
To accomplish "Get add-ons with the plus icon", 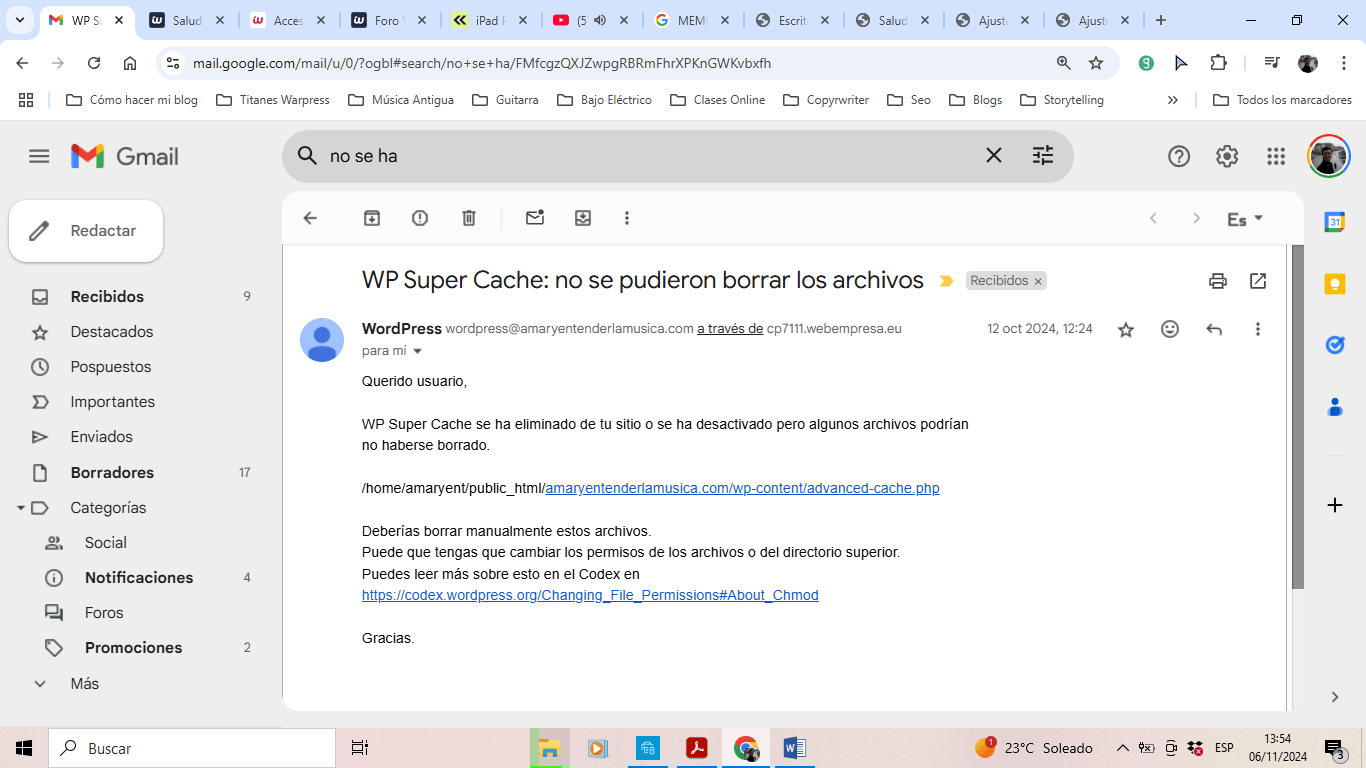I will 1334,505.
